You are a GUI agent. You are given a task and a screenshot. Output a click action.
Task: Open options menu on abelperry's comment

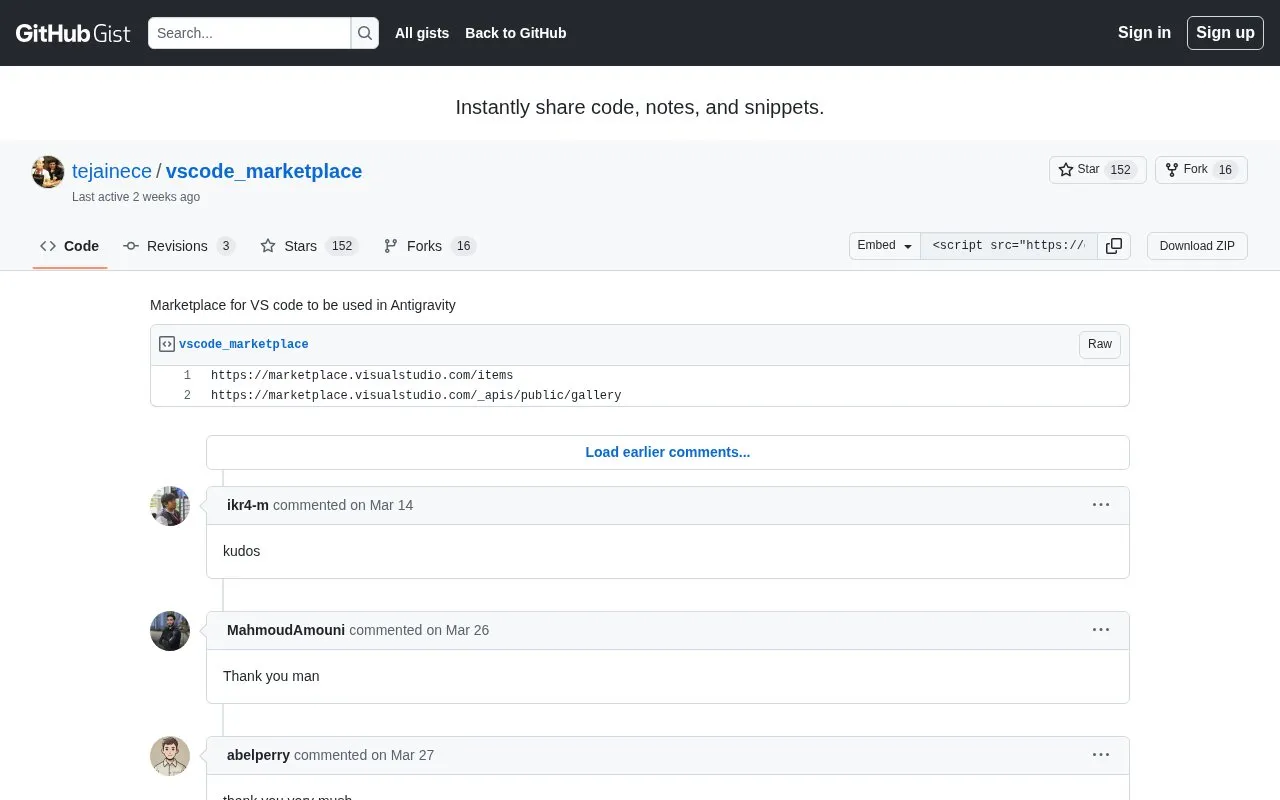coord(1101,755)
